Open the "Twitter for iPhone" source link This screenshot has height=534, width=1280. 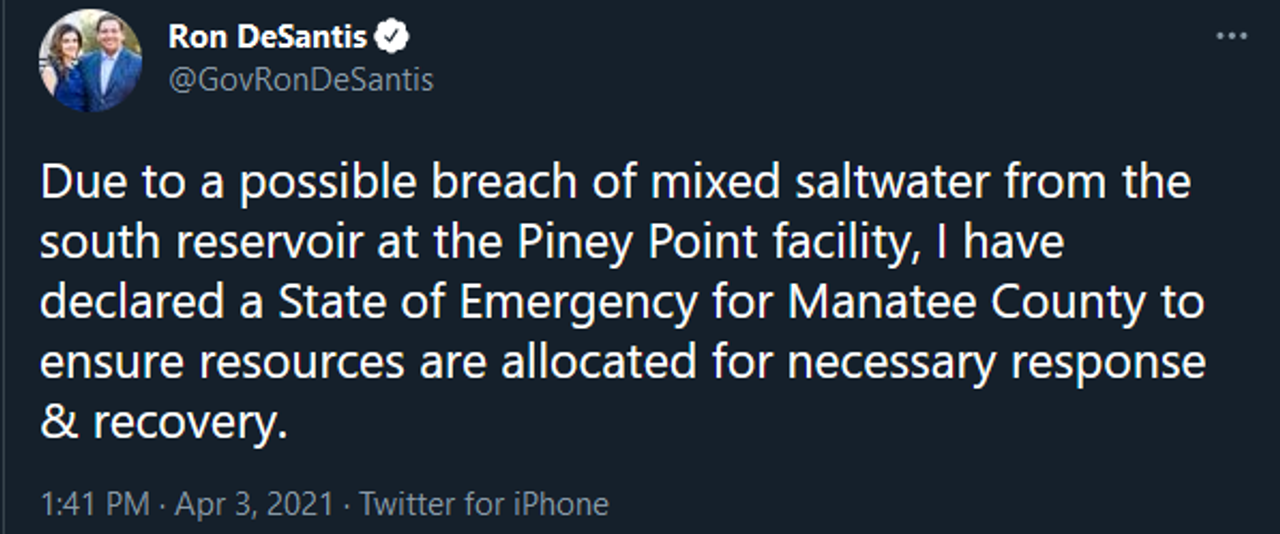tap(484, 504)
